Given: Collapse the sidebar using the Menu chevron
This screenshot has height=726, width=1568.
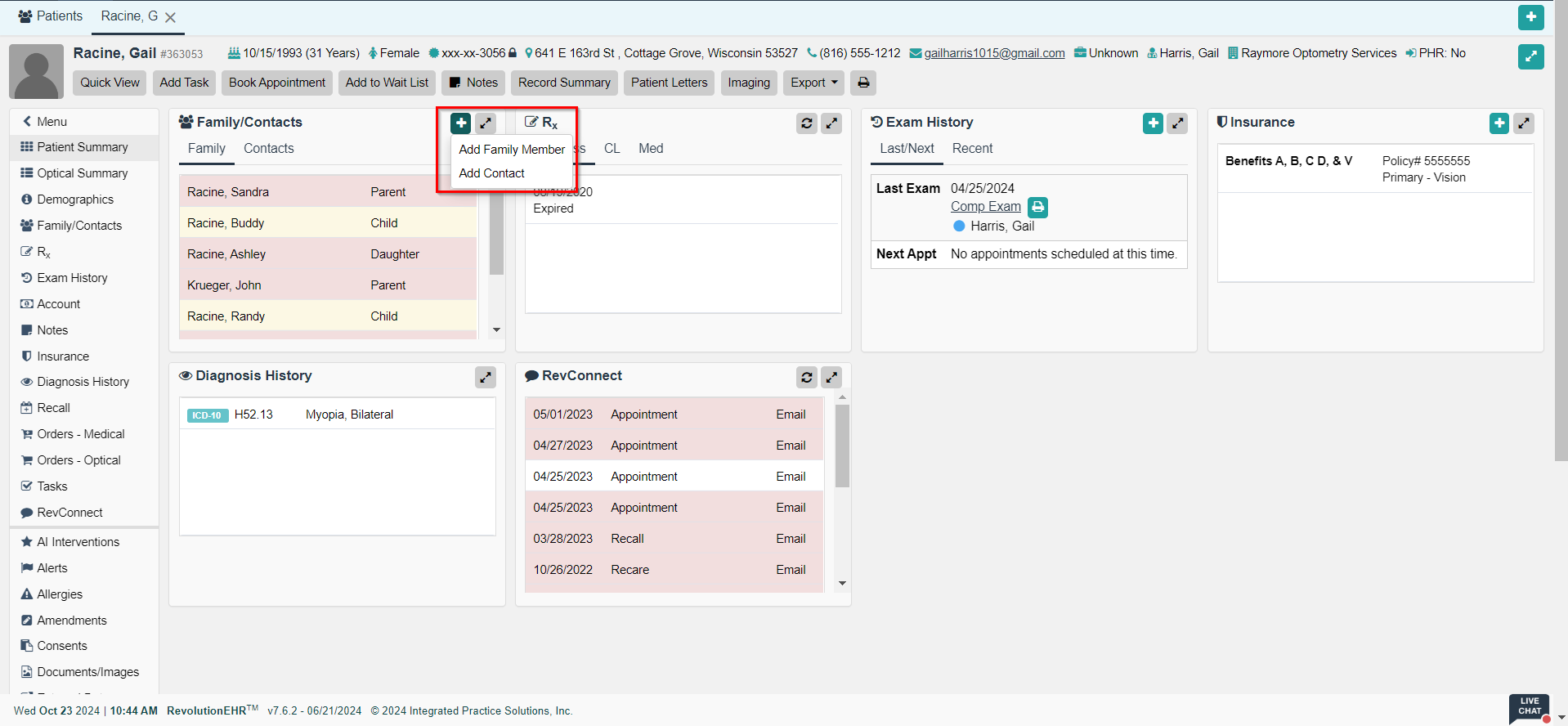Looking at the screenshot, I should [28, 122].
